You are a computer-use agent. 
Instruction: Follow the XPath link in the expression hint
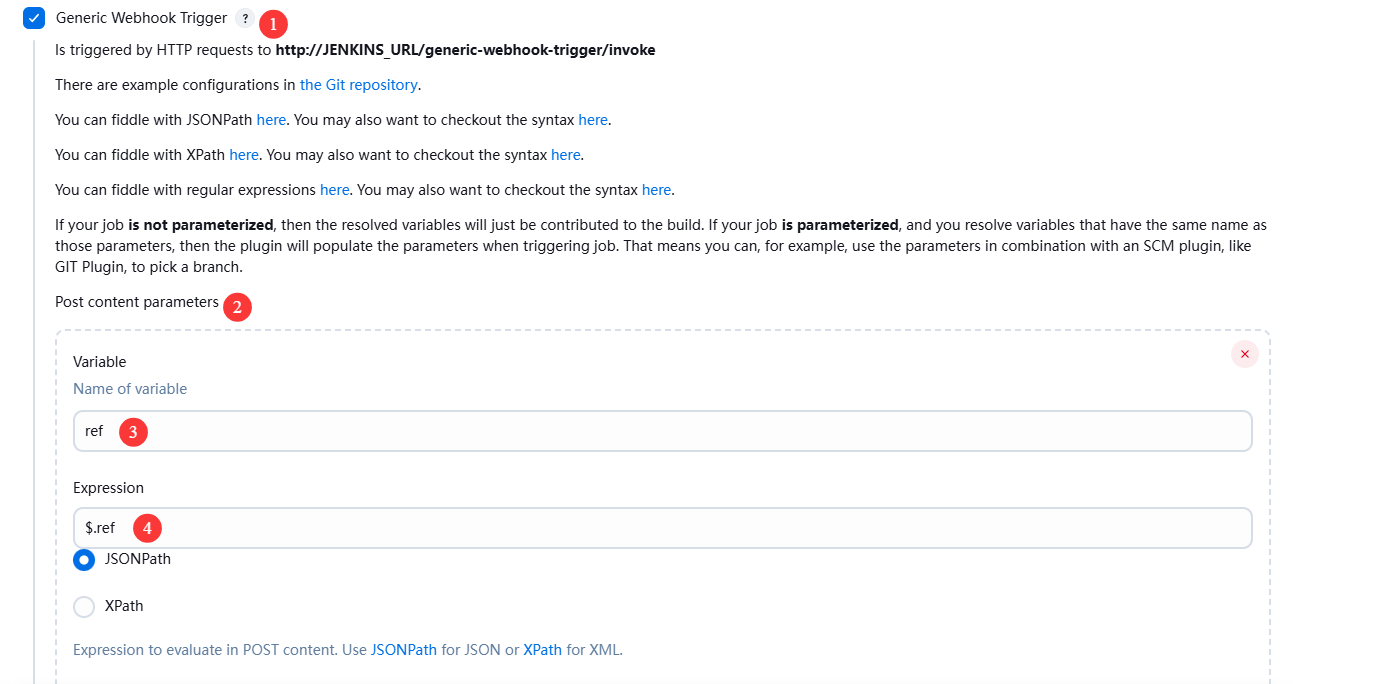542,650
